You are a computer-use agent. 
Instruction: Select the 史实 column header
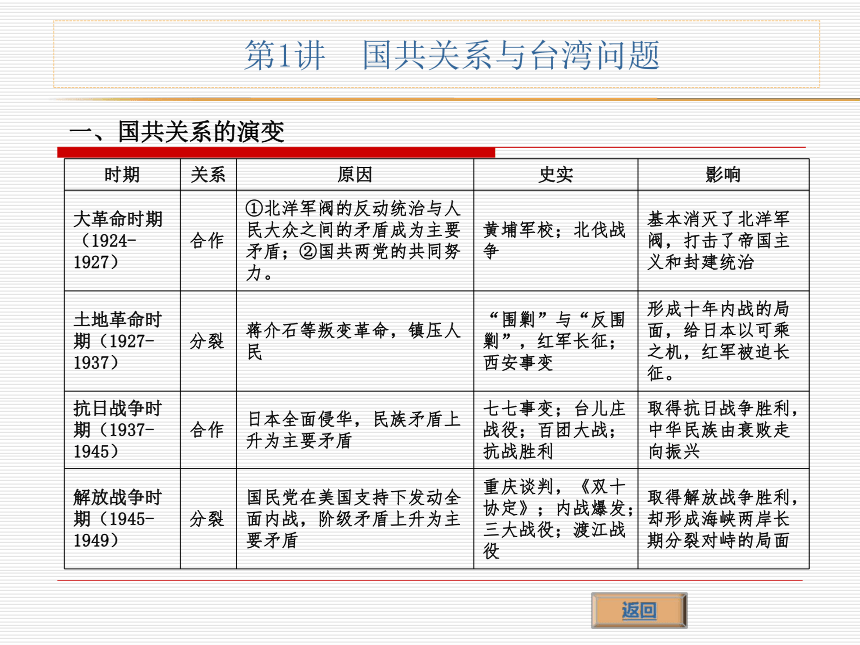[x=556, y=174]
